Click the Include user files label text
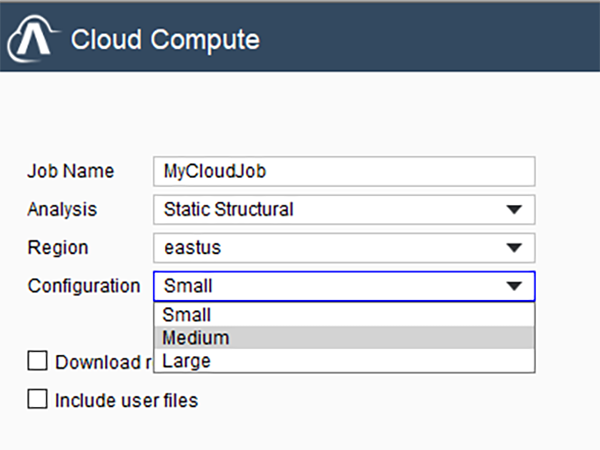 click(x=126, y=401)
